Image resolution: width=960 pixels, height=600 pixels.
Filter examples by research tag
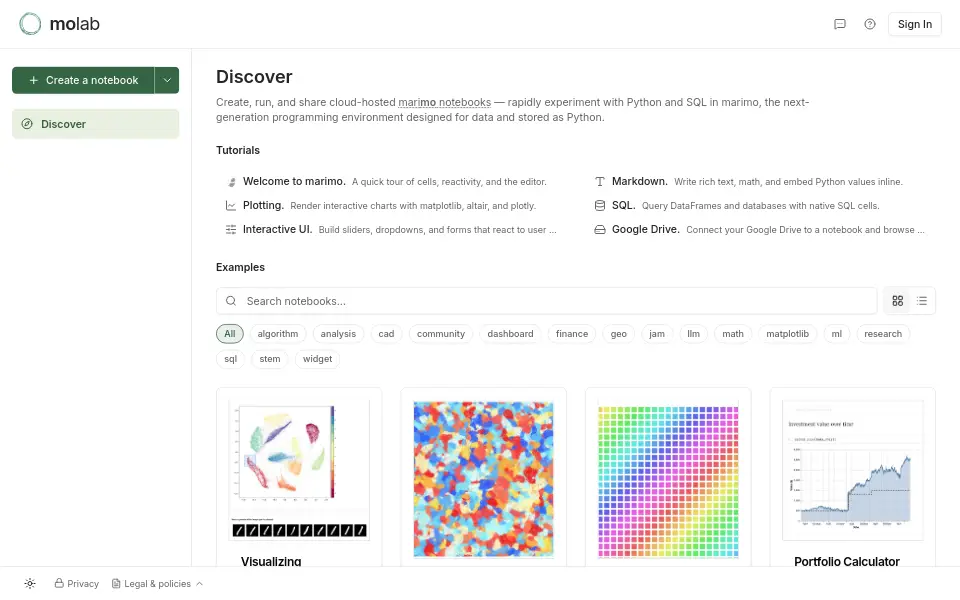click(x=883, y=334)
